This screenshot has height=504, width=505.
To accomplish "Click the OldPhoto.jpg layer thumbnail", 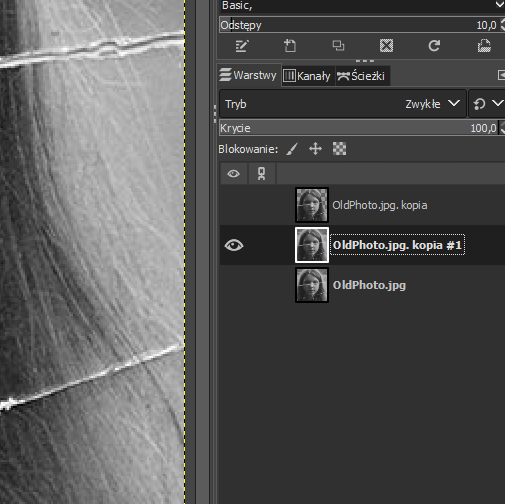I will pos(312,285).
